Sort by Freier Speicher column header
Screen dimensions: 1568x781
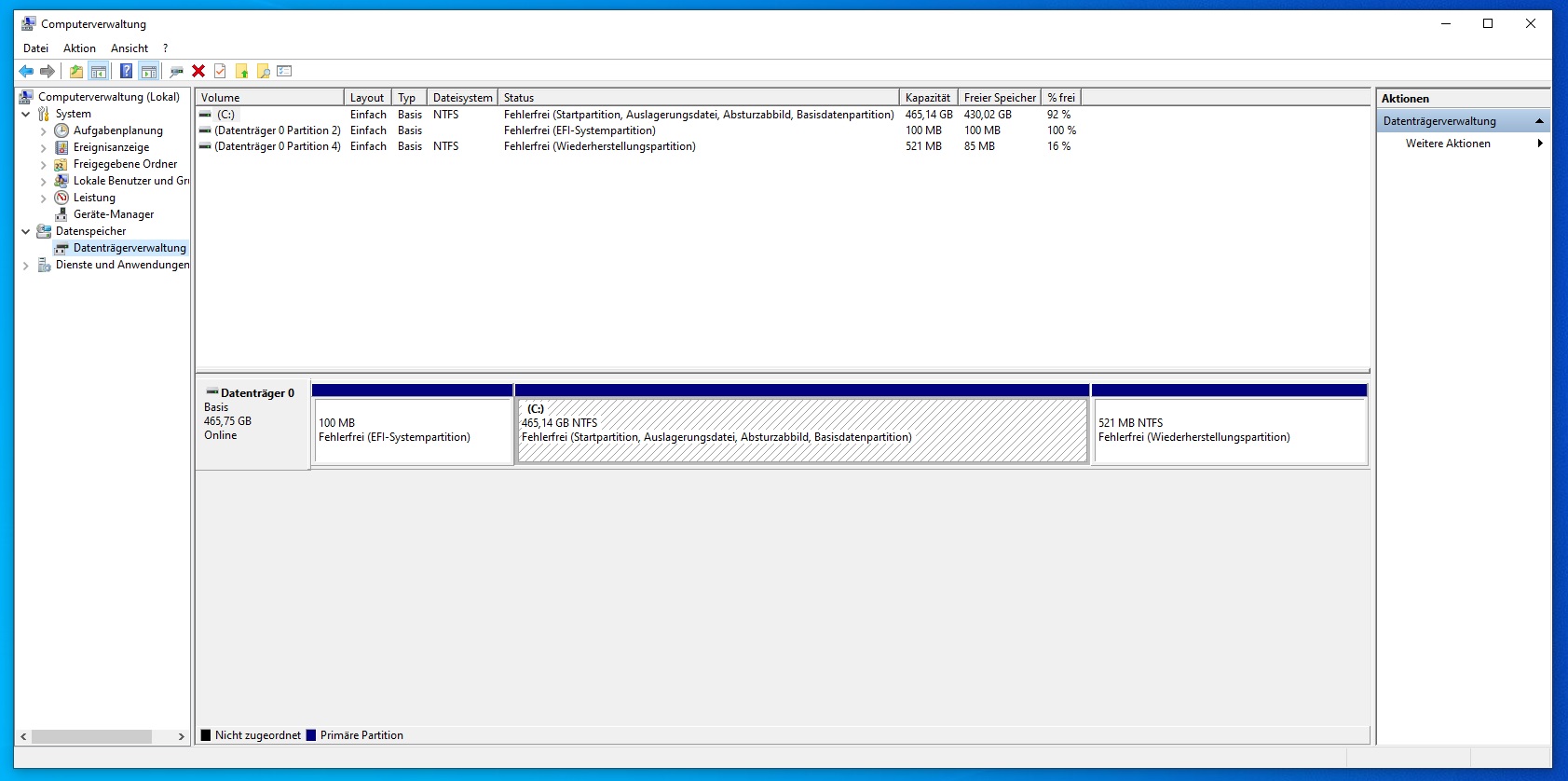pyautogui.click(x=1000, y=97)
